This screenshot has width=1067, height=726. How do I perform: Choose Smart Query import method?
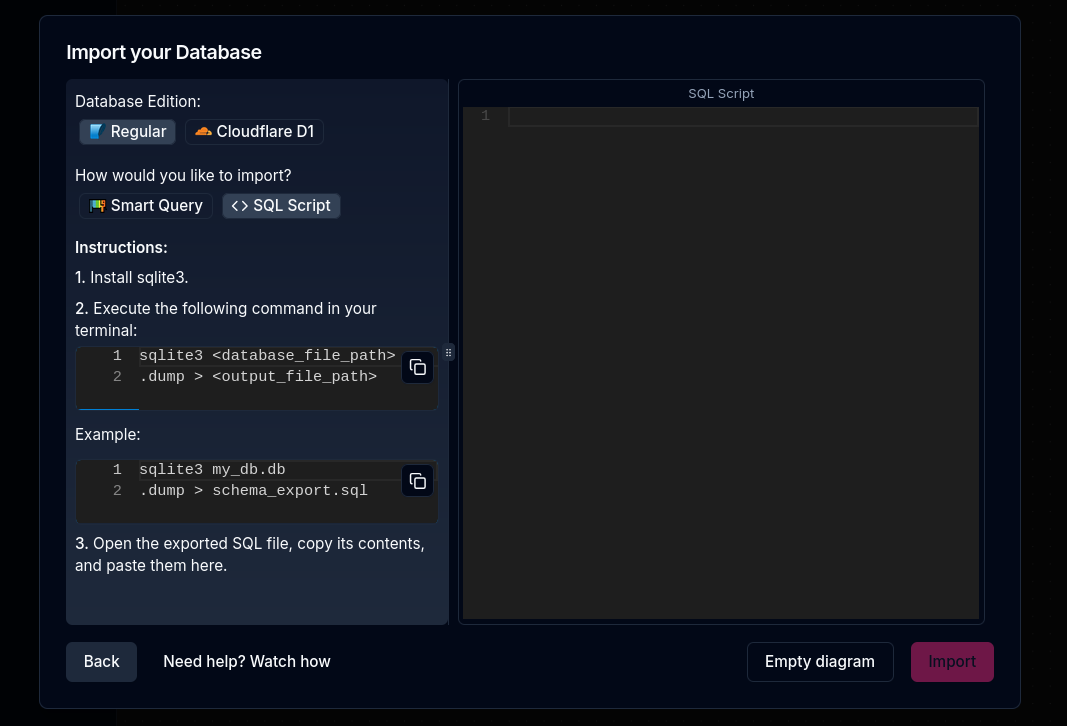point(146,206)
